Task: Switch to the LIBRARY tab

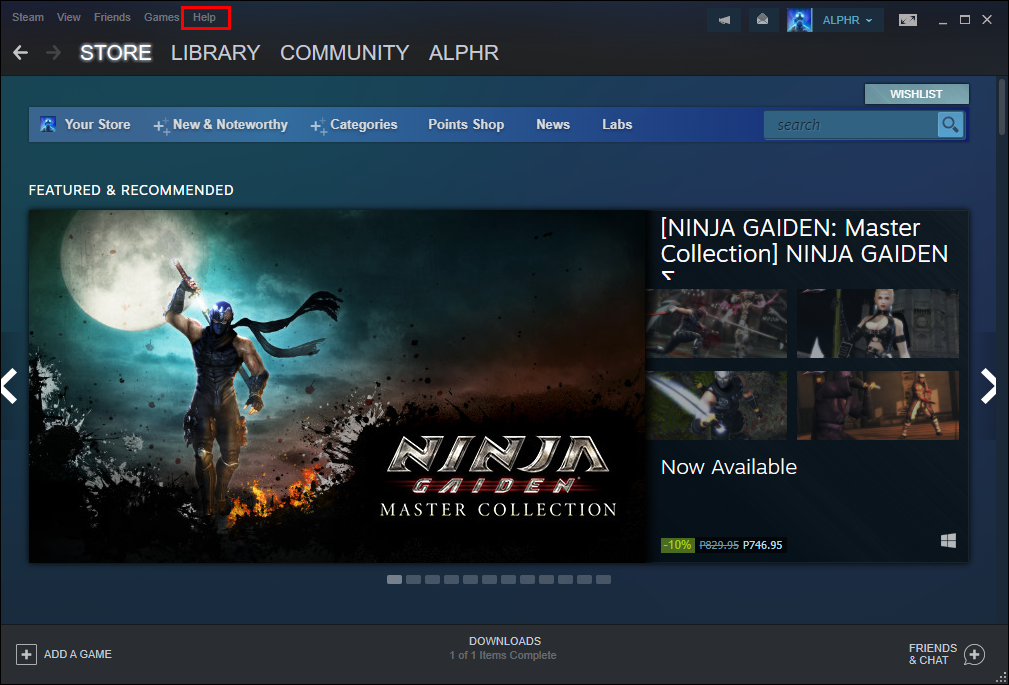Action: pyautogui.click(x=216, y=53)
